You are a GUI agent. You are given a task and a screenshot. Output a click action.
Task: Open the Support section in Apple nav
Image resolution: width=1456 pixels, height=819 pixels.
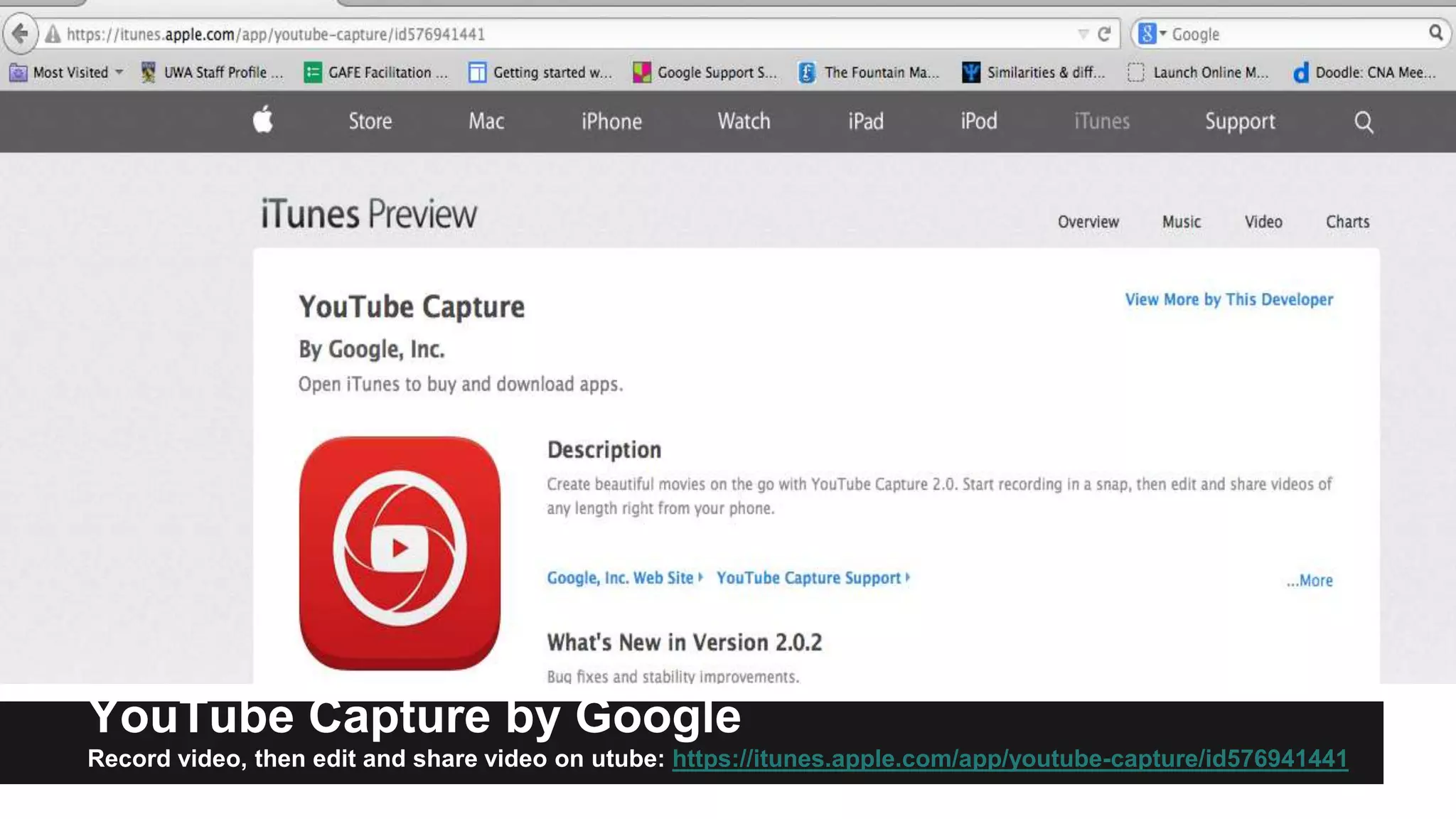tap(1240, 122)
